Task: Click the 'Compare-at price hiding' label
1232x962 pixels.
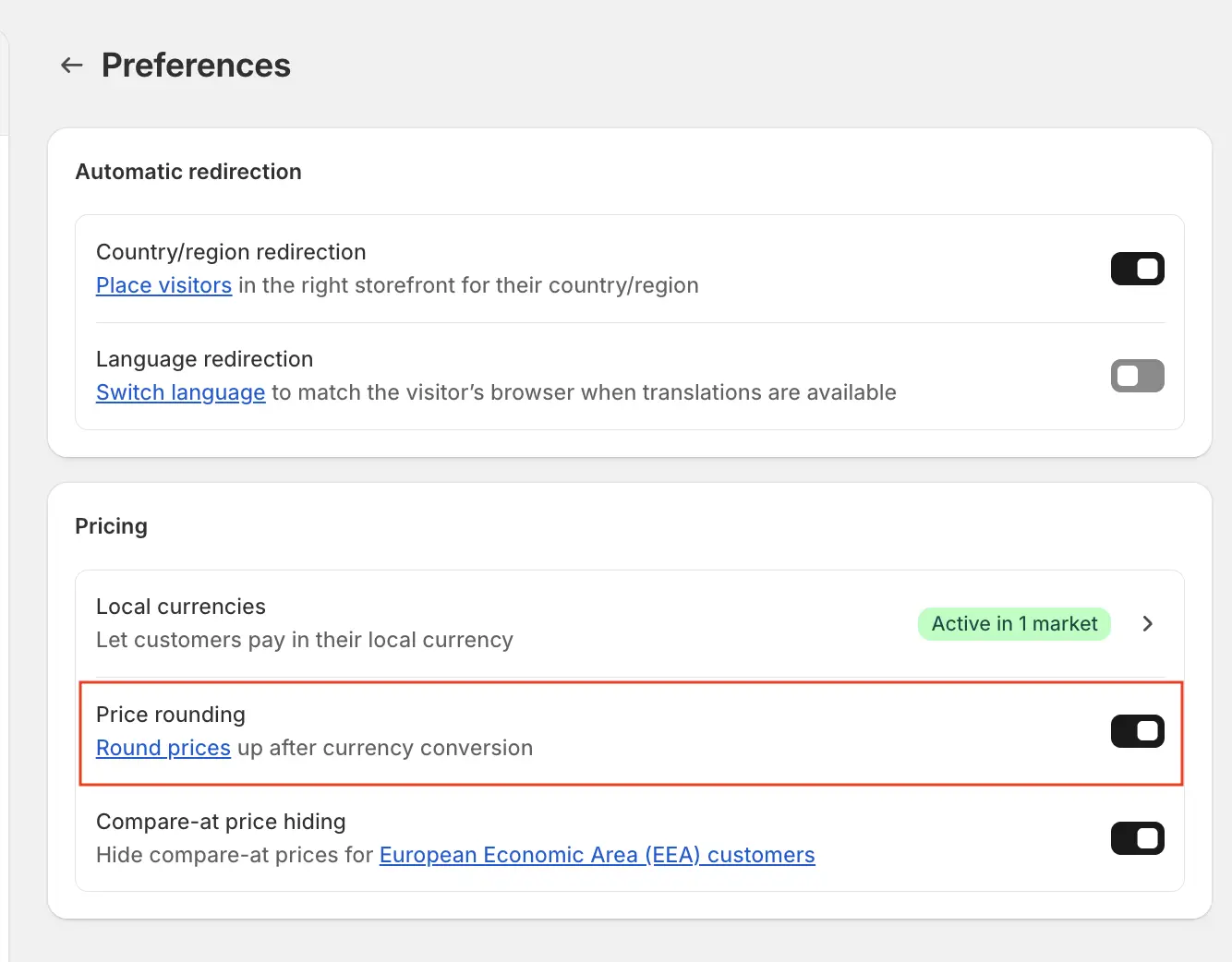Action: coord(221,822)
